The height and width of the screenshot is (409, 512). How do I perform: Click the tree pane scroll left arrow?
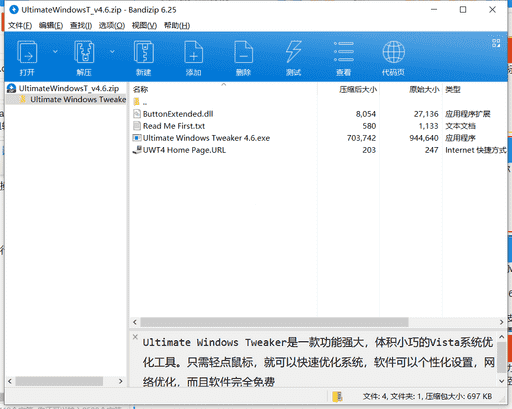click(10, 381)
